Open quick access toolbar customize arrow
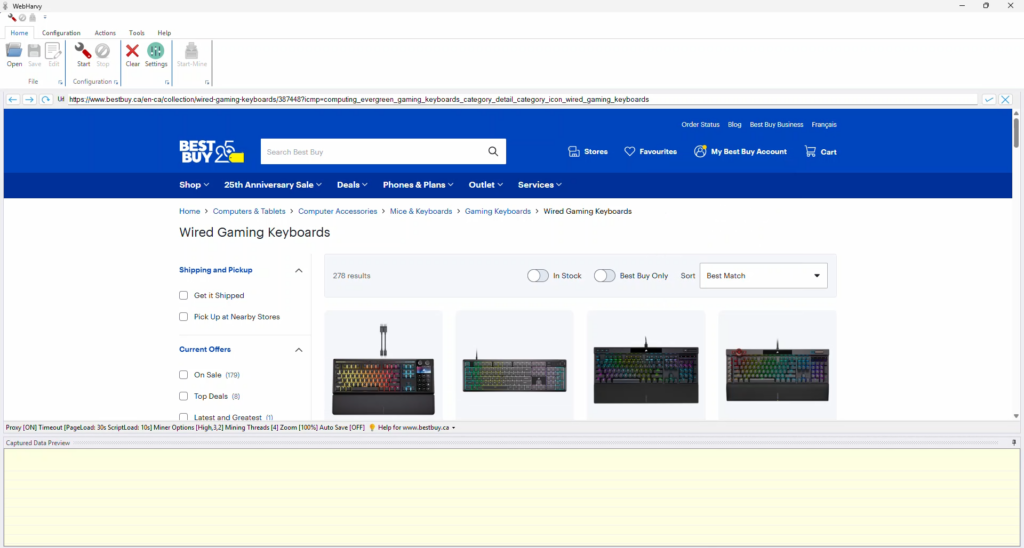The width and height of the screenshot is (1024, 548). (x=45, y=18)
